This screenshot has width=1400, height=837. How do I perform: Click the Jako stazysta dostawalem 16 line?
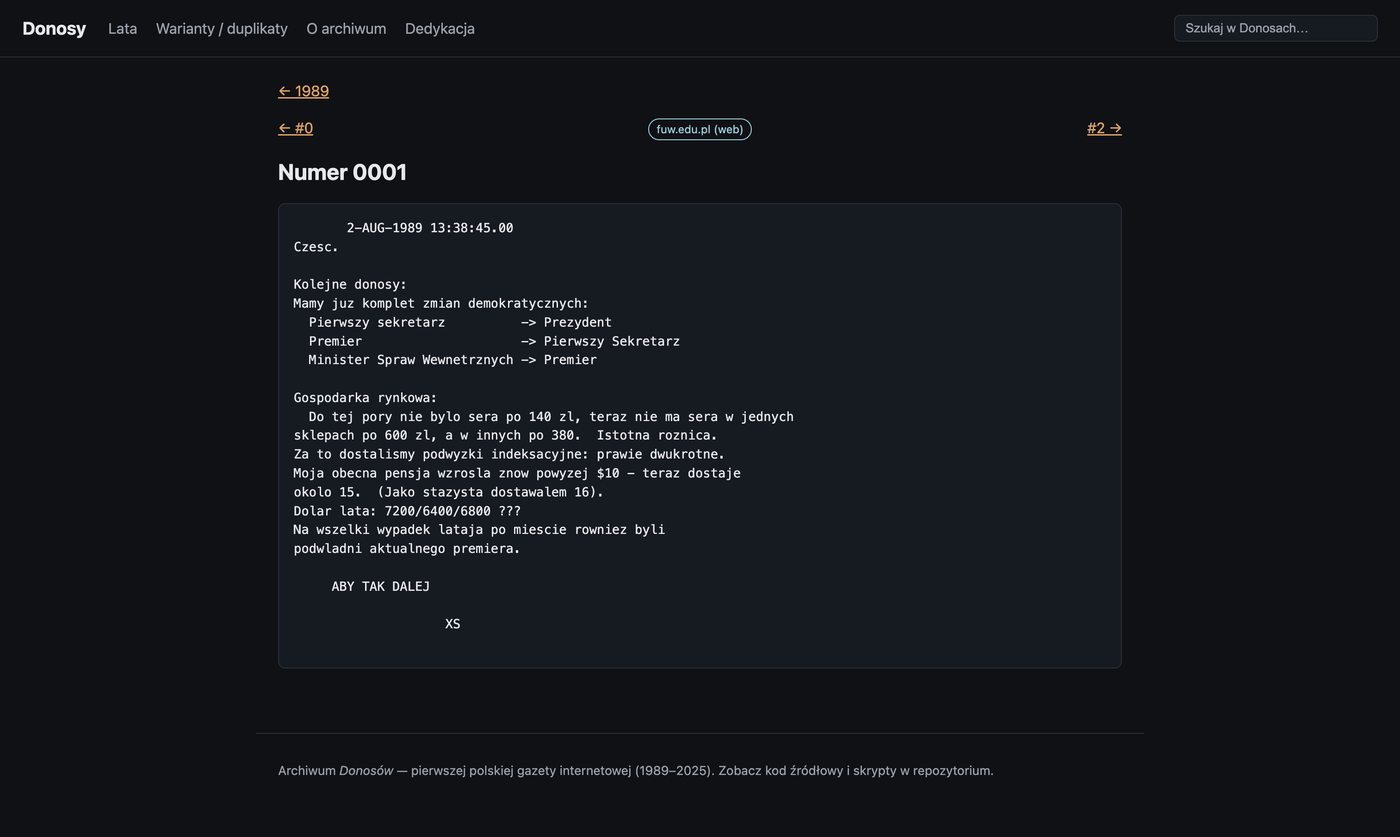coord(449,493)
